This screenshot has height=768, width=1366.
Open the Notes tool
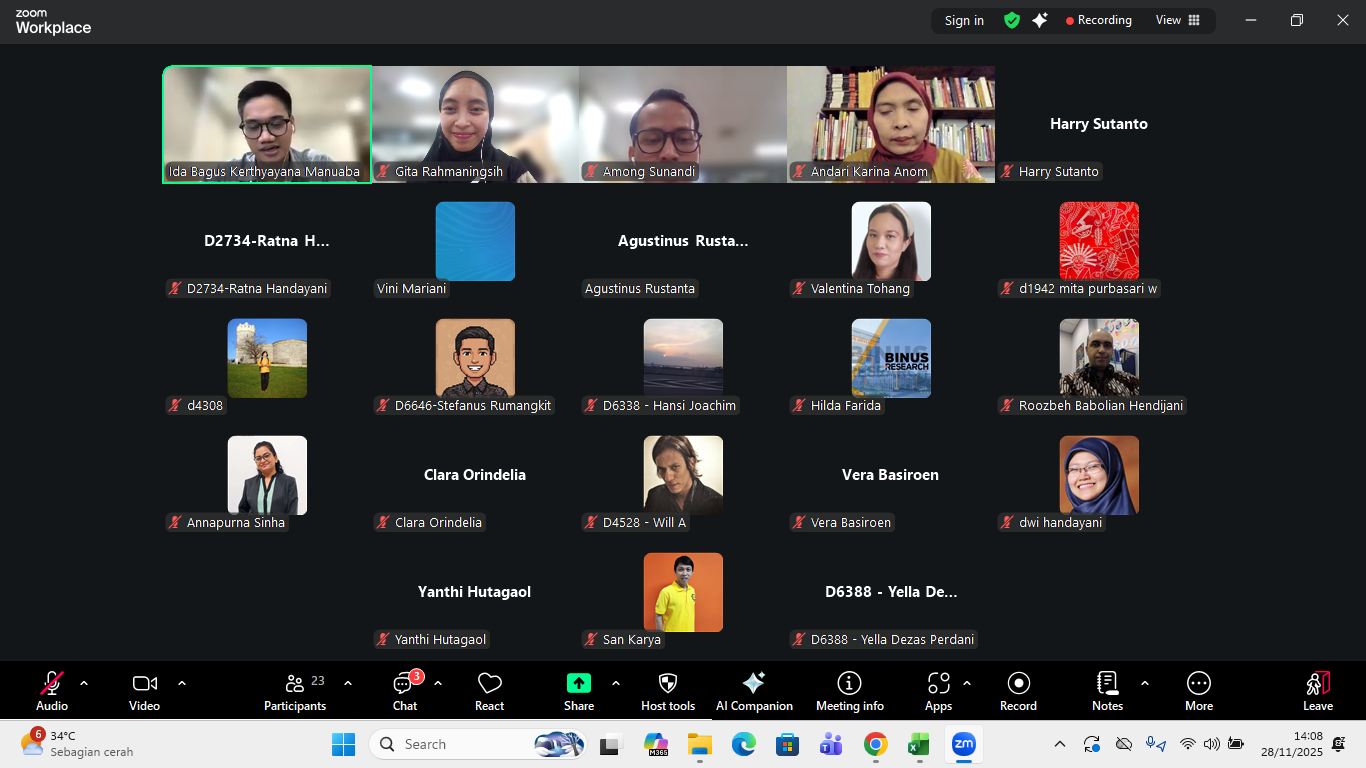[x=1107, y=691]
